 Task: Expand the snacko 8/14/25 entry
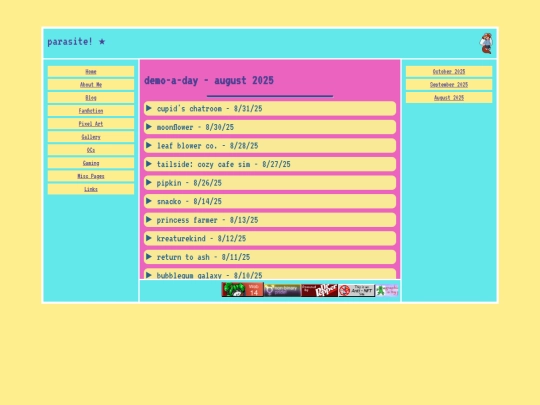tap(270, 201)
